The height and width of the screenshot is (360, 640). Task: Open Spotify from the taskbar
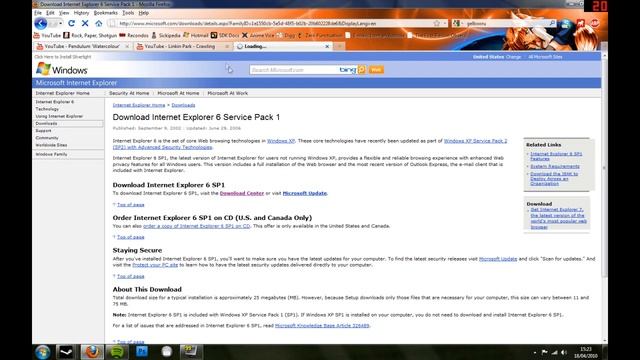[x=117, y=351]
